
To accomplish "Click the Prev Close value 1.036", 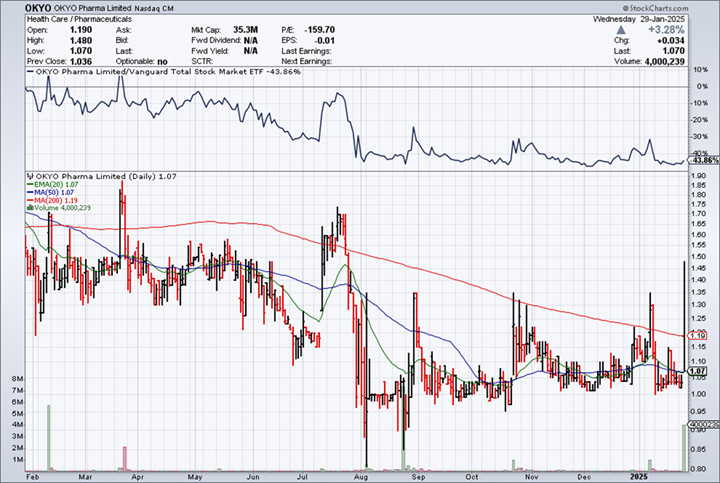I will [81, 62].
